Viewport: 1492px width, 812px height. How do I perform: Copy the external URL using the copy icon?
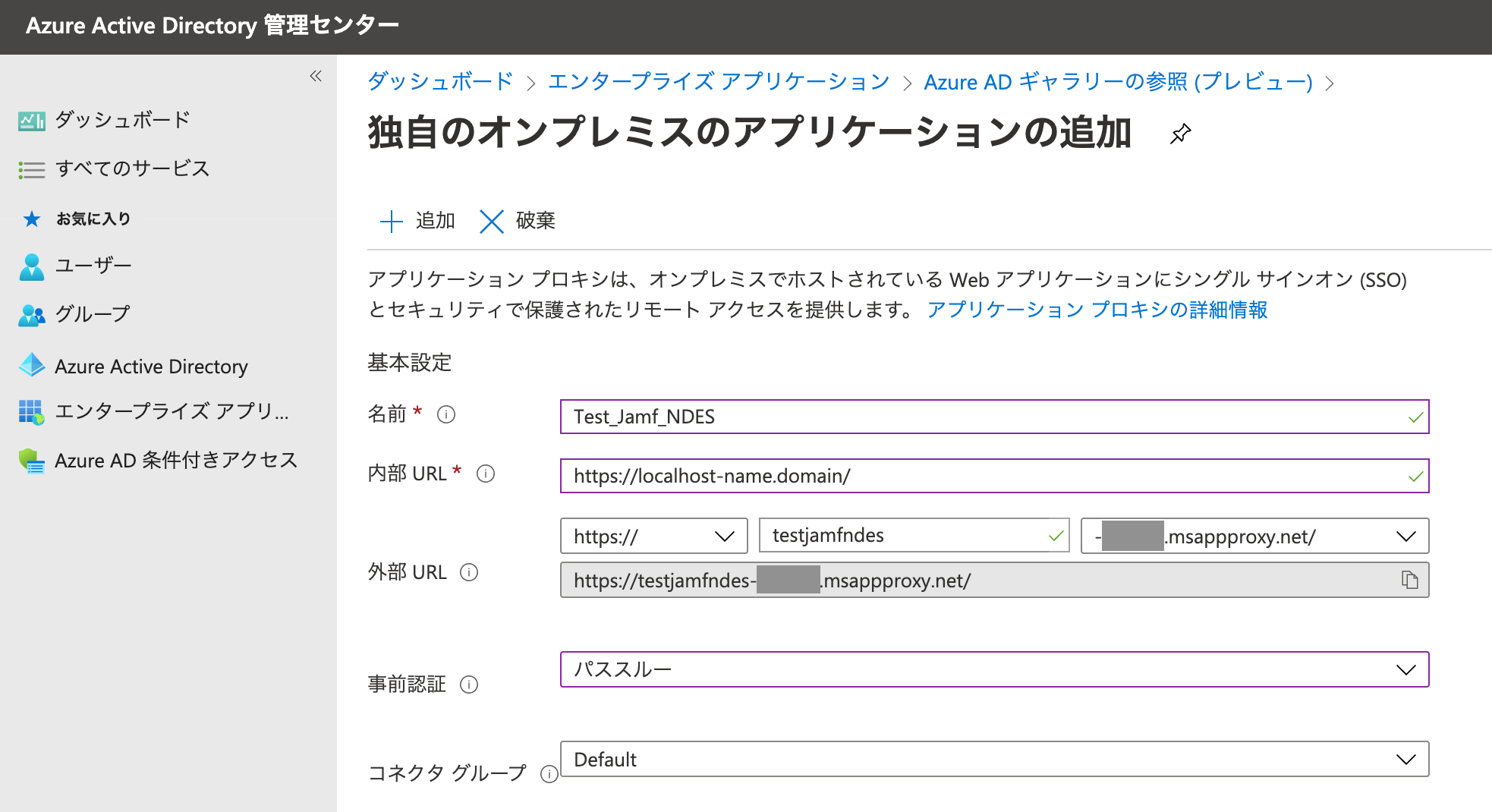1409,581
